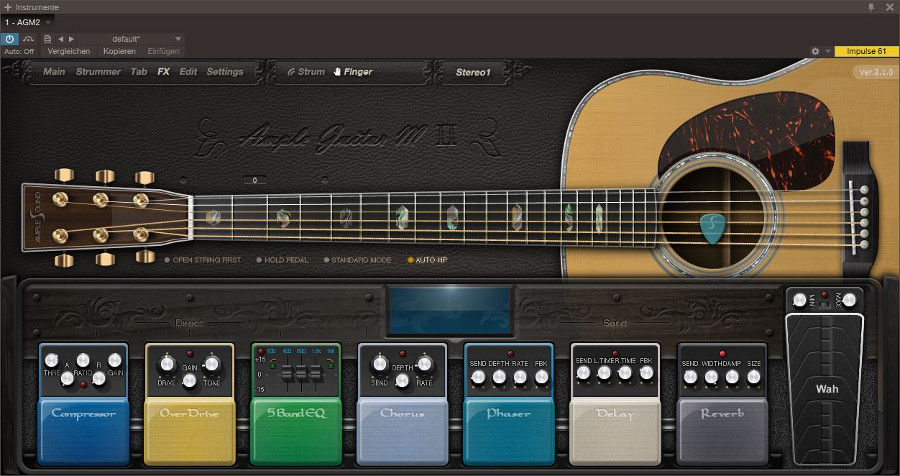The height and width of the screenshot is (476, 900).
Task: Click the Wah MAX knob
Action: pyautogui.click(x=849, y=300)
